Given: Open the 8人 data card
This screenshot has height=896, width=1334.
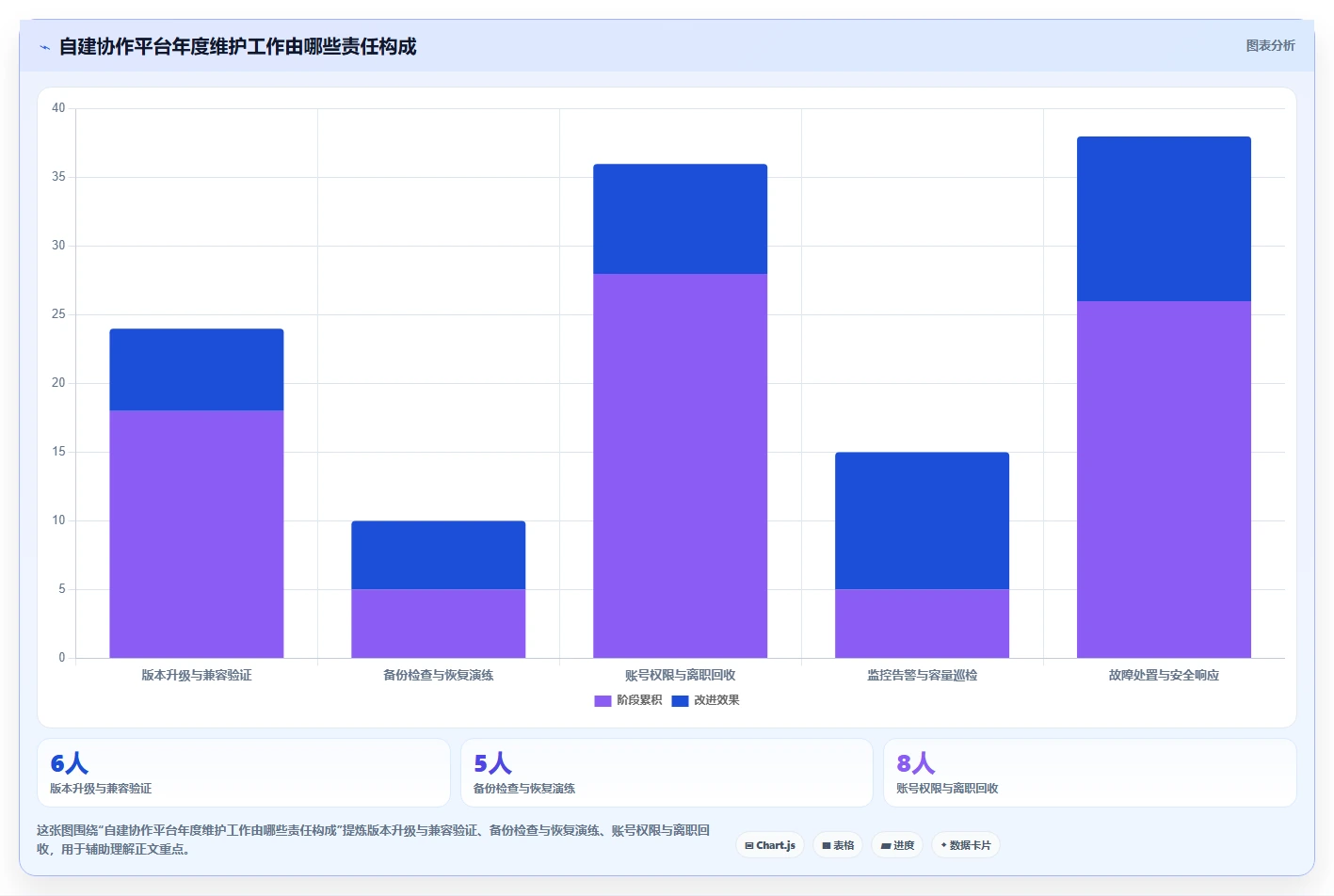Looking at the screenshot, I should point(1090,773).
